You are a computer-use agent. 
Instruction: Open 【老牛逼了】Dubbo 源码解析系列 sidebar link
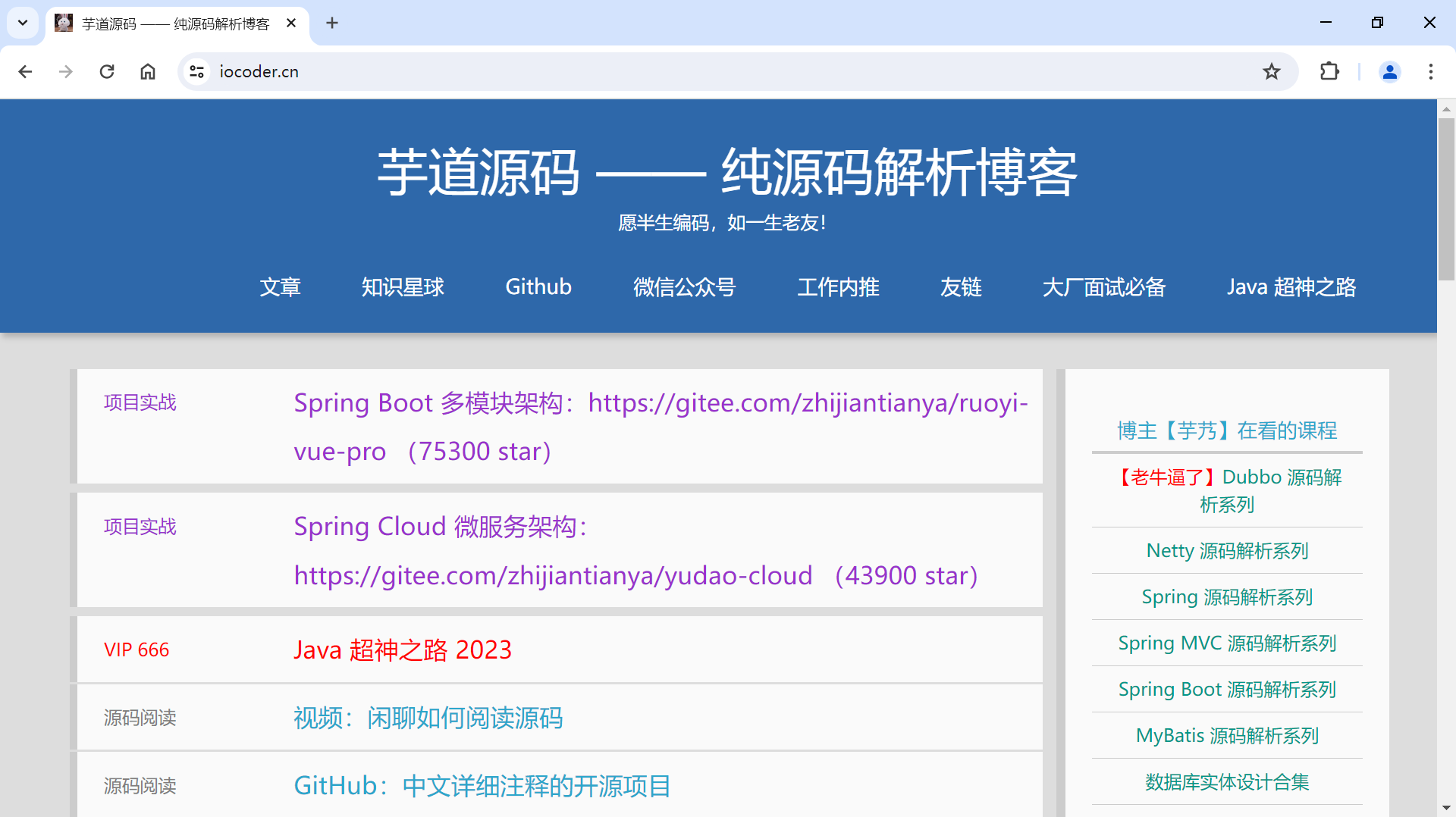[x=1227, y=490]
